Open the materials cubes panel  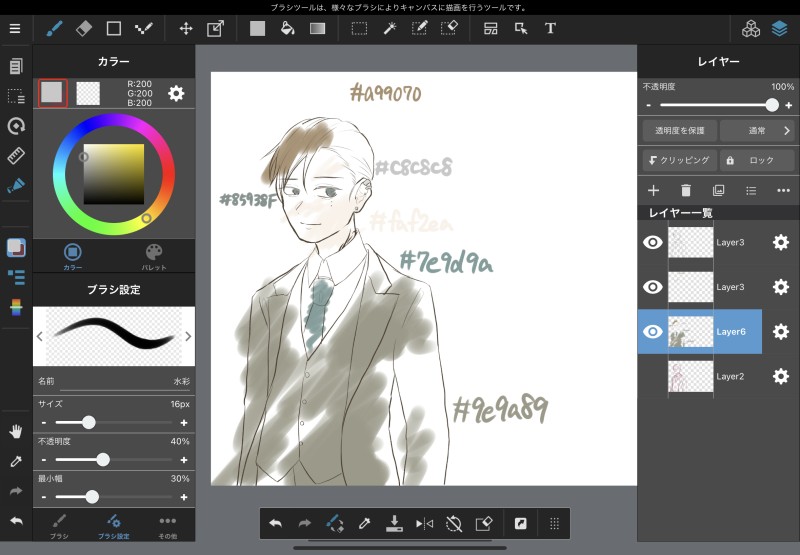point(751,29)
